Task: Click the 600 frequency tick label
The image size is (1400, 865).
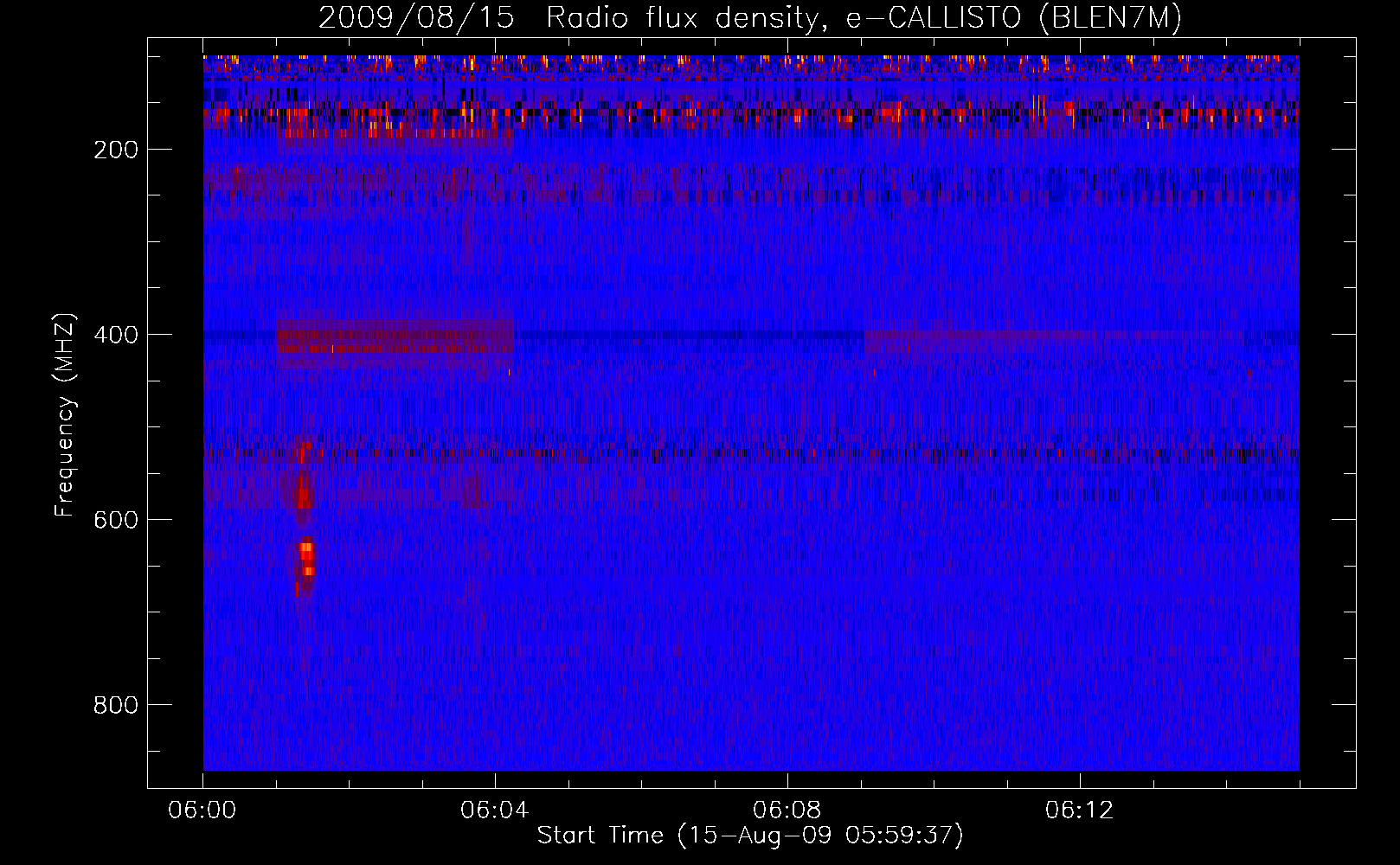Action: [116, 520]
